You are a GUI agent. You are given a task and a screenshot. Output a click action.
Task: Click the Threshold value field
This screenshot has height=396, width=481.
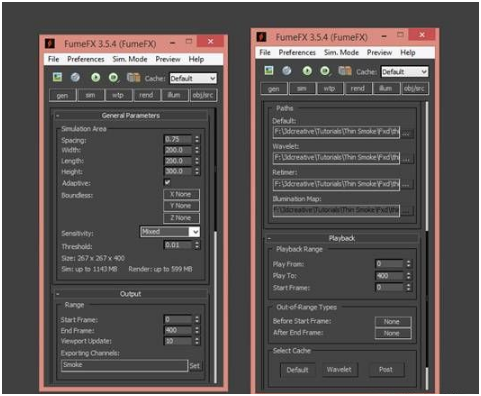click(x=178, y=245)
